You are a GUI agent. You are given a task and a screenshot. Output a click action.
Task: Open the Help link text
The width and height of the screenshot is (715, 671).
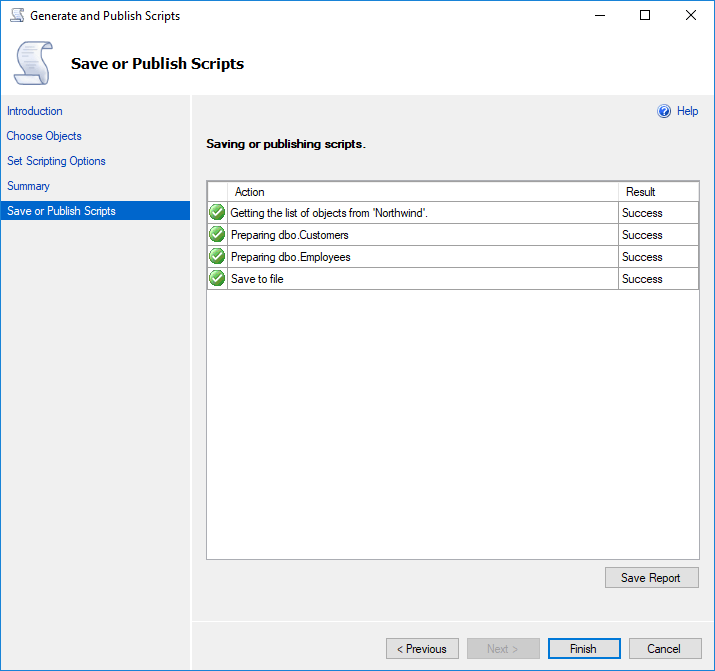687,112
